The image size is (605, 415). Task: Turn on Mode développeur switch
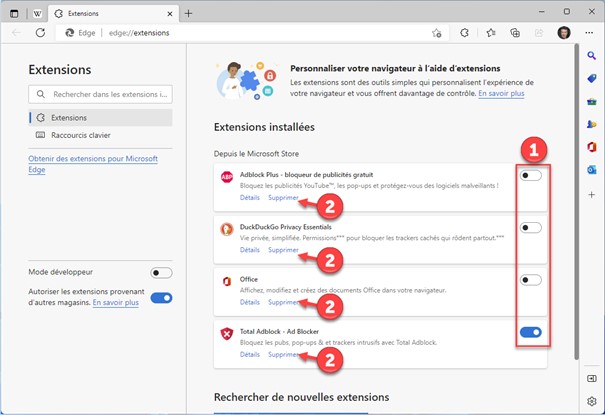pos(161,272)
